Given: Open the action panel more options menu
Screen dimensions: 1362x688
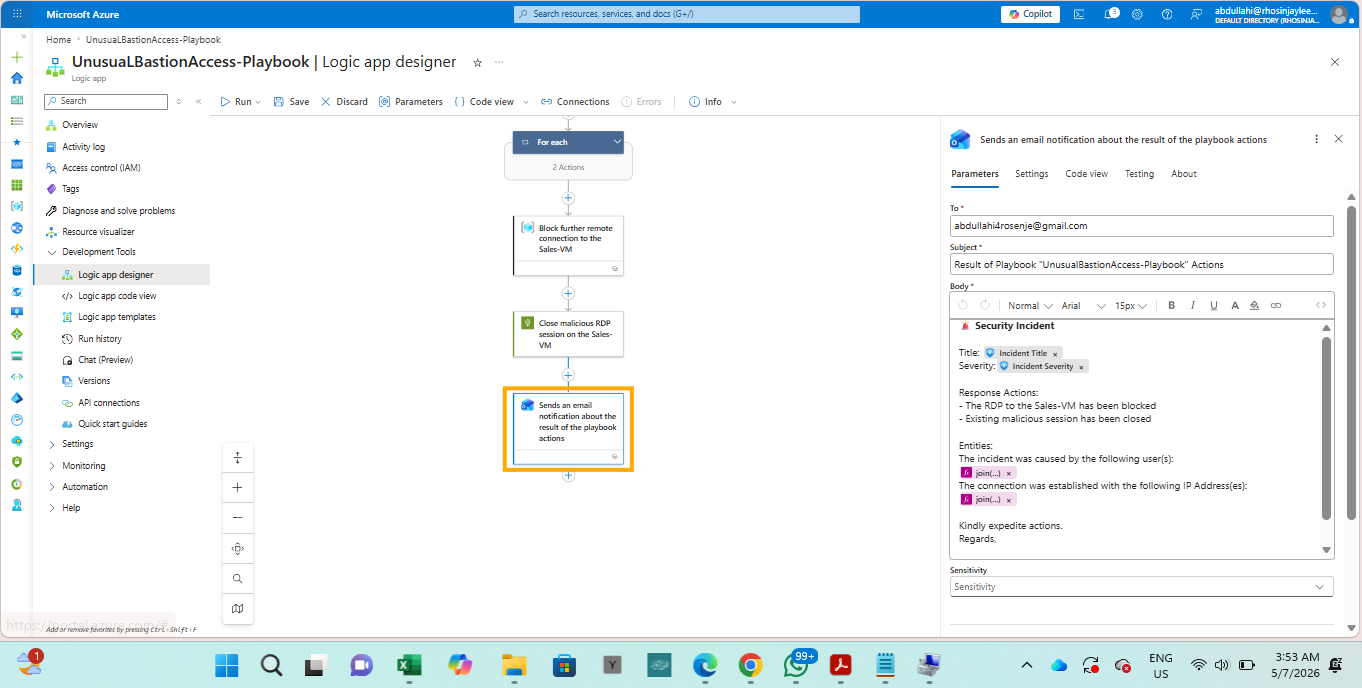Looking at the screenshot, I should 1316,139.
